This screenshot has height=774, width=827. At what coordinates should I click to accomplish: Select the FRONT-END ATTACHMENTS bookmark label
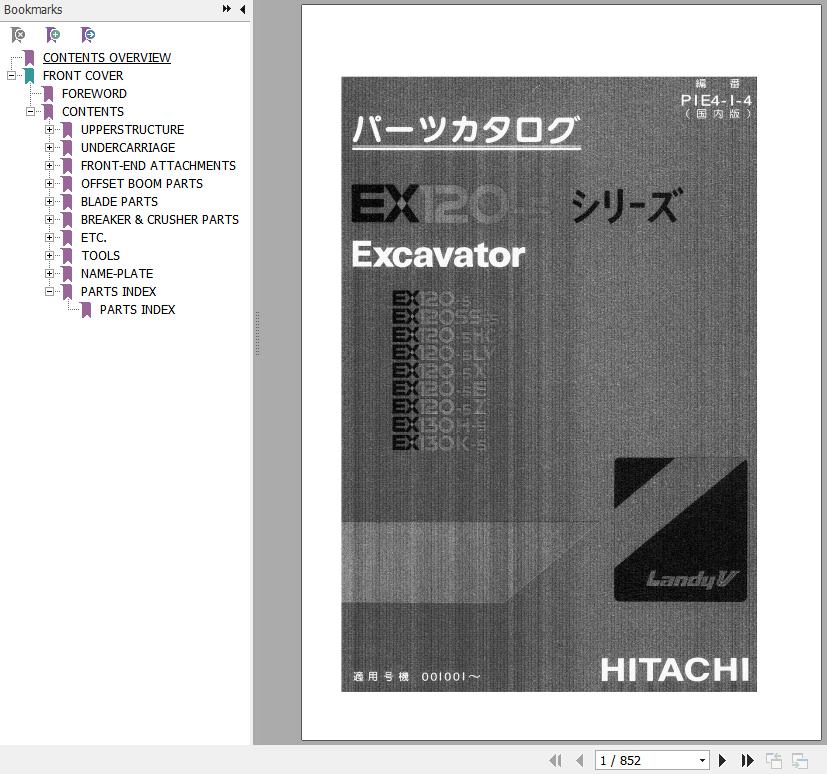(158, 165)
